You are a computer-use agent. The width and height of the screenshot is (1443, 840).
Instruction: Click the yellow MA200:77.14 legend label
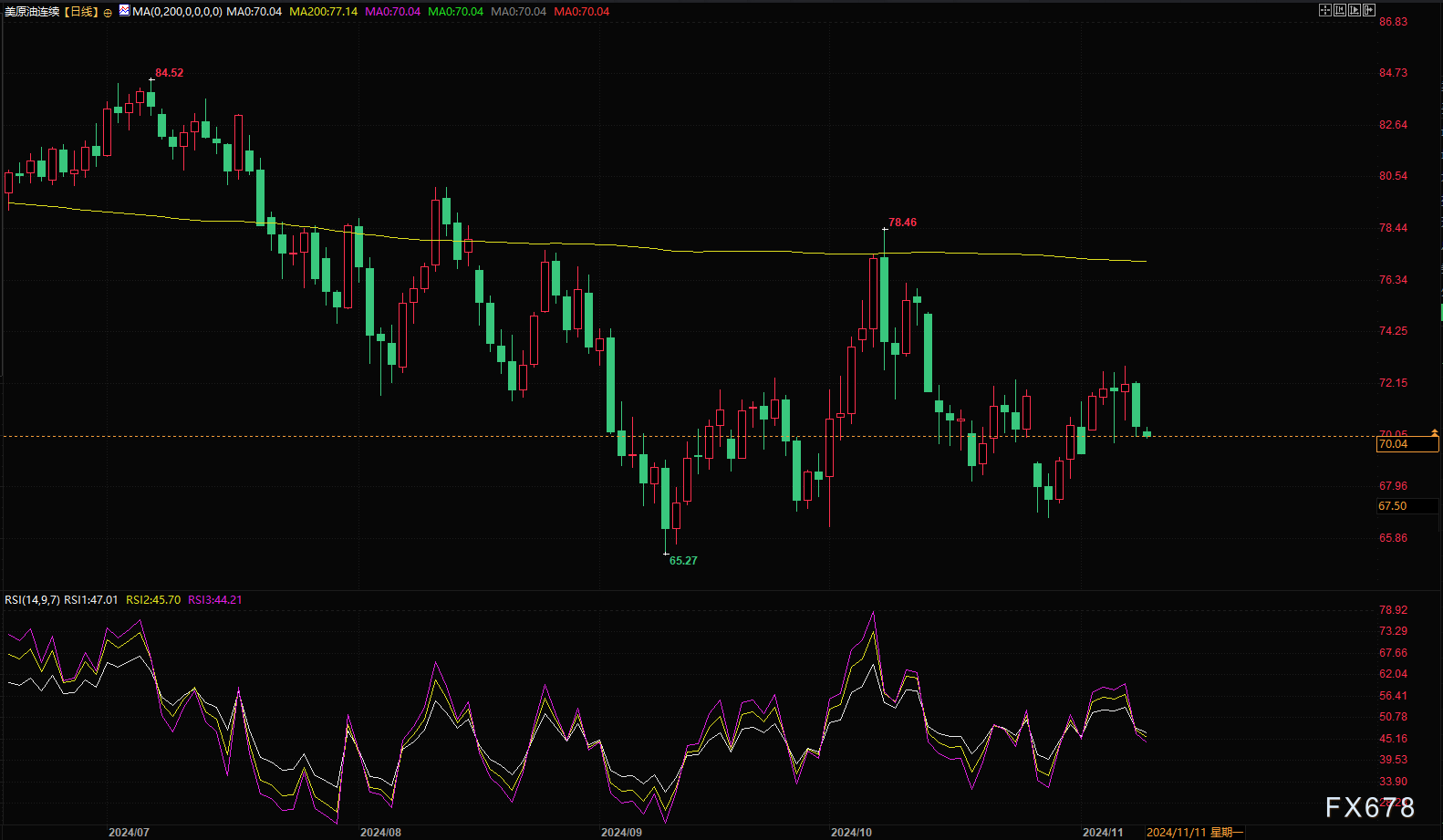tap(323, 12)
